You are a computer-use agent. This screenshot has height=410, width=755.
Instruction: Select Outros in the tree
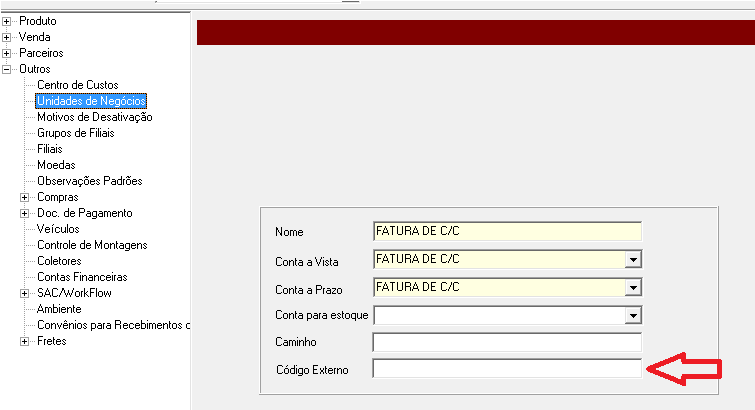[35, 69]
